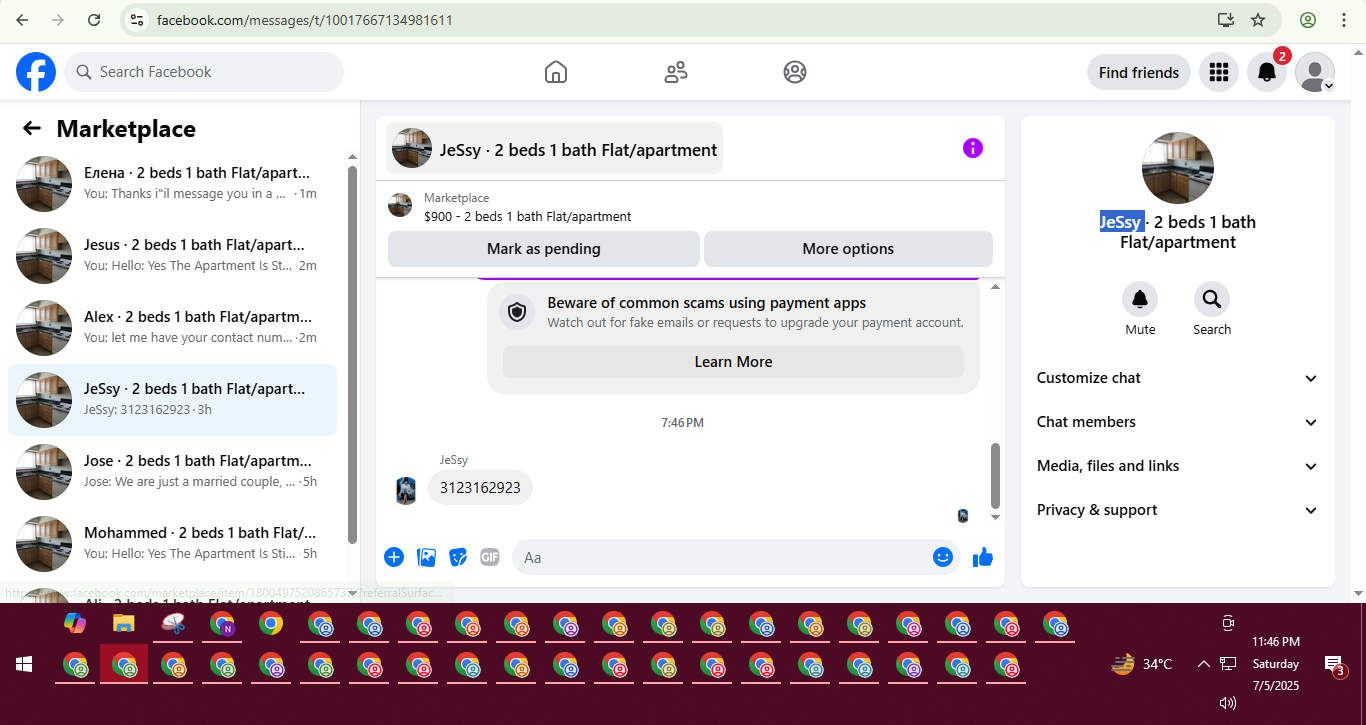This screenshot has width=1366, height=725.
Task: Click JeSsy's avatar beside the message
Action: [406, 490]
